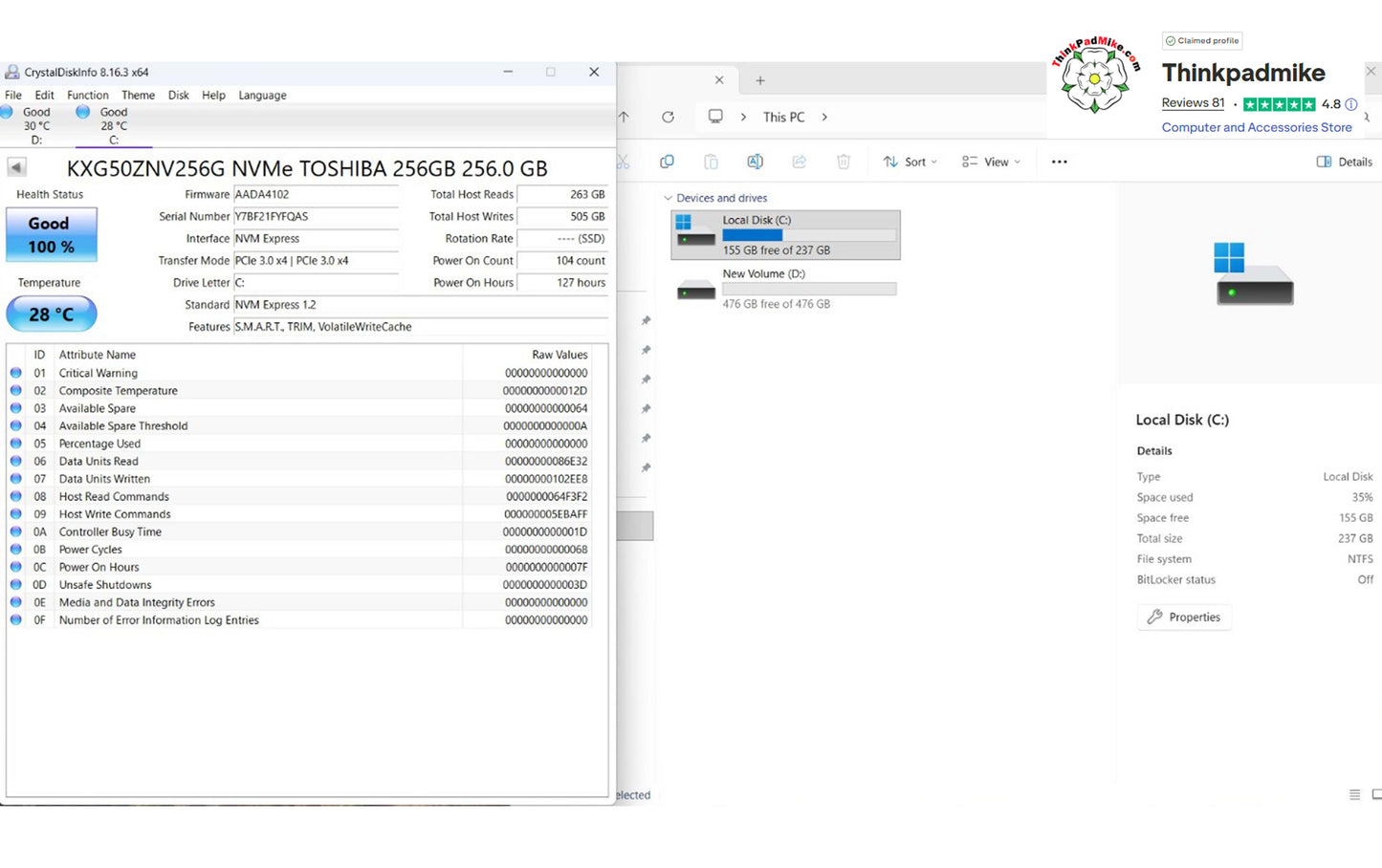Refresh the File Explorer view

[668, 117]
